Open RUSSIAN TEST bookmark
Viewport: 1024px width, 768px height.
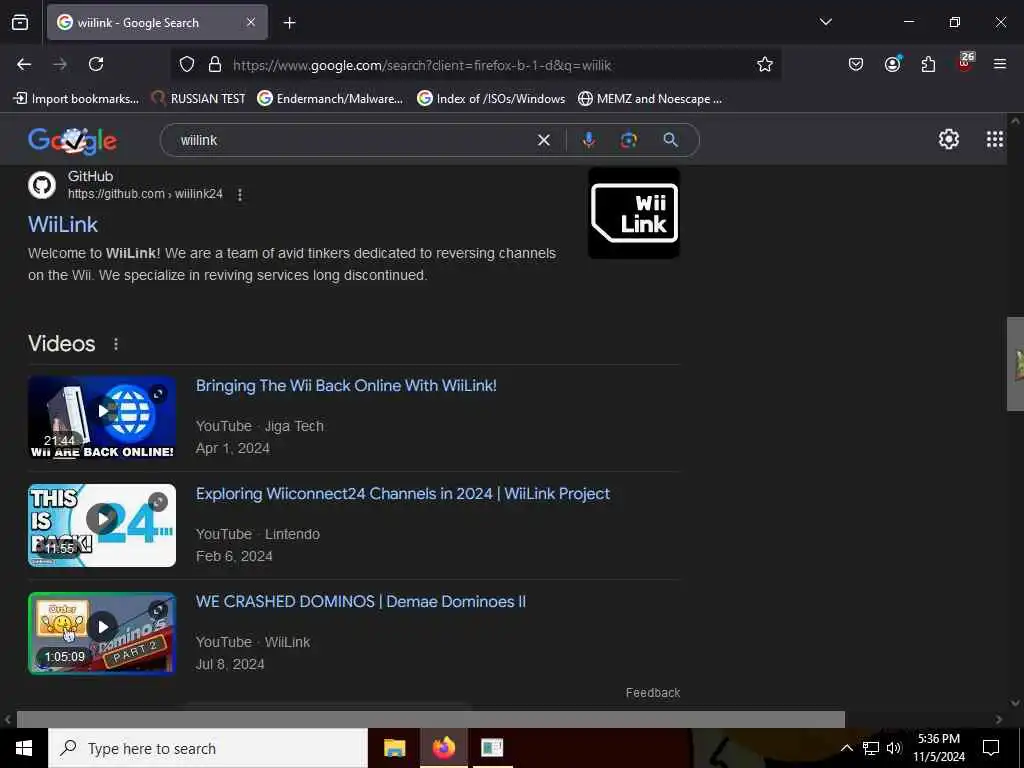198,99
